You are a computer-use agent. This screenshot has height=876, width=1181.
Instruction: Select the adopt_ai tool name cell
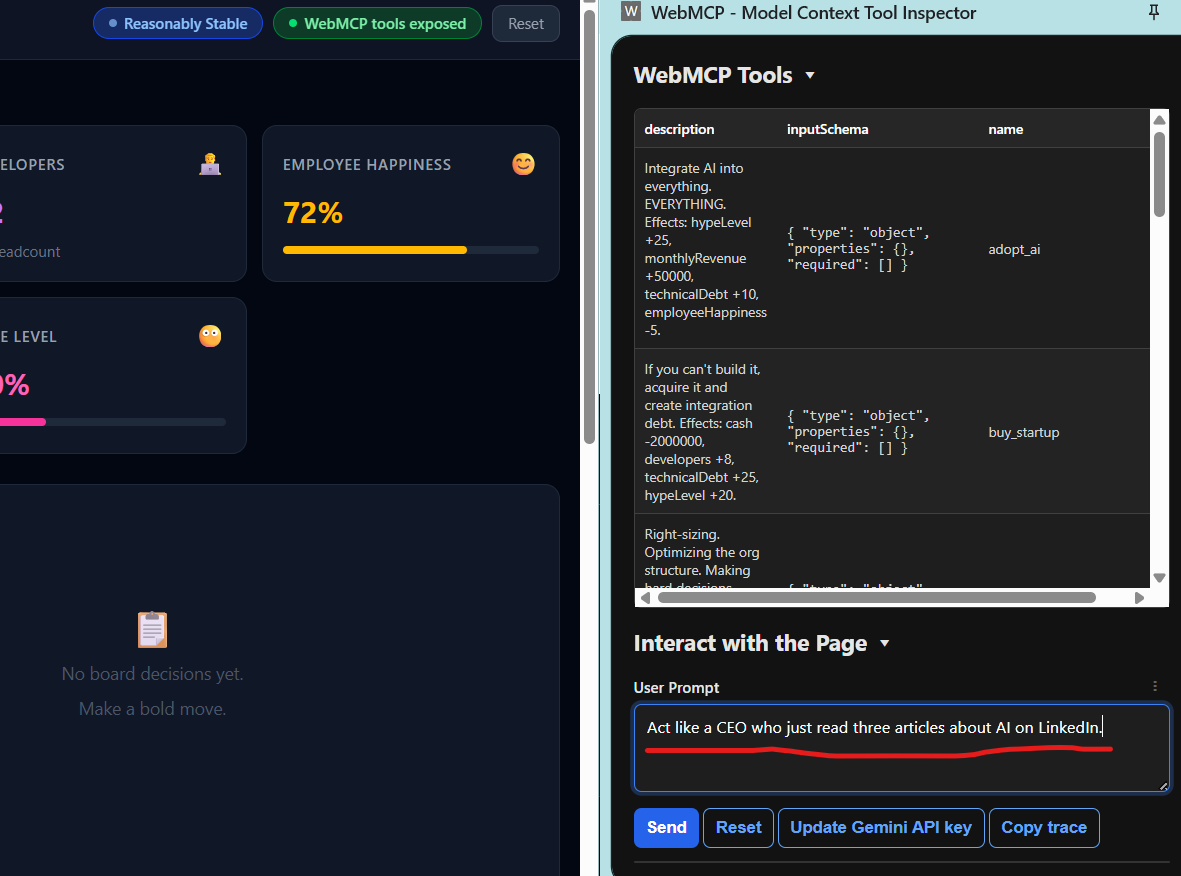pos(1014,249)
